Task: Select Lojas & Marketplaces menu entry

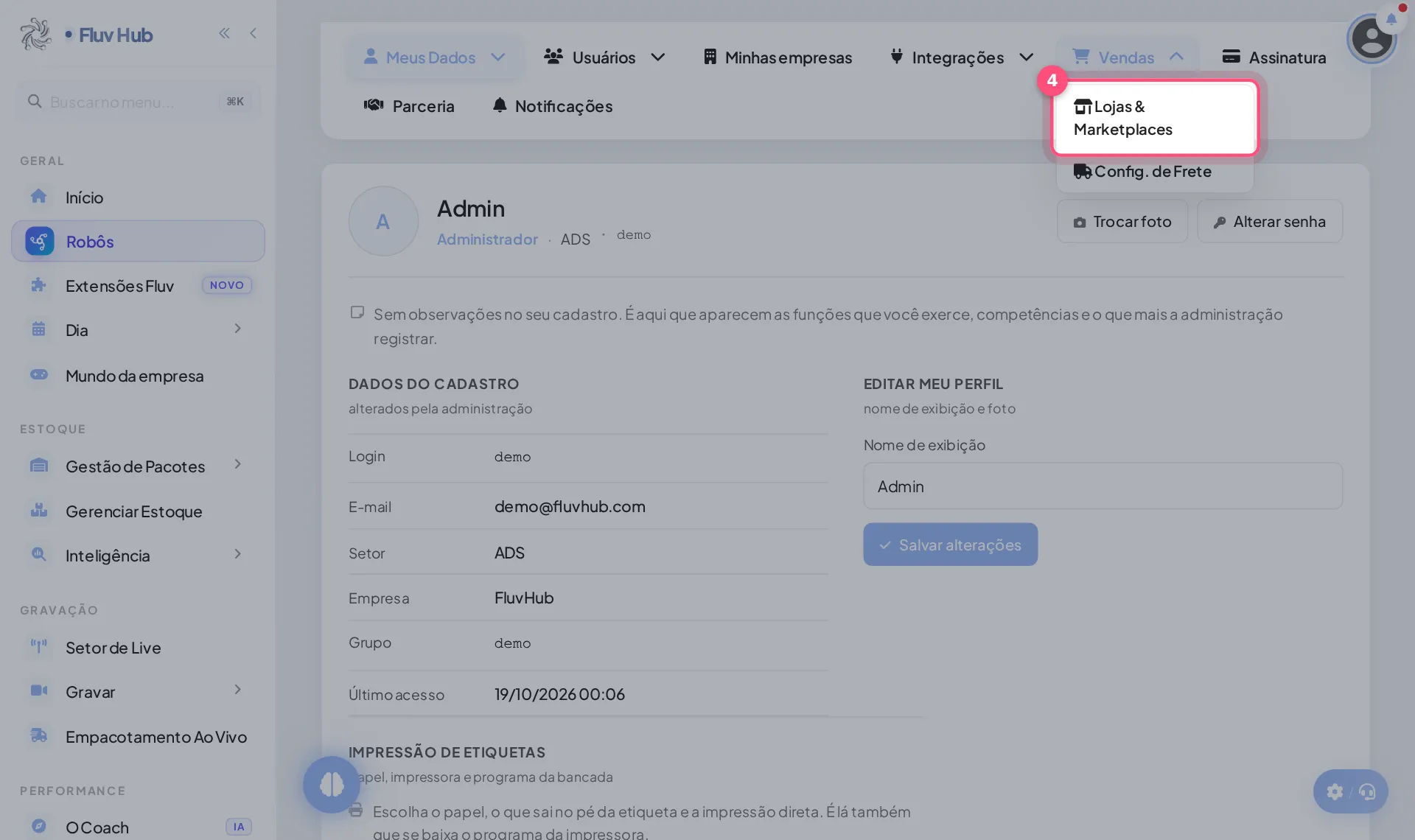Action: coord(1155,118)
